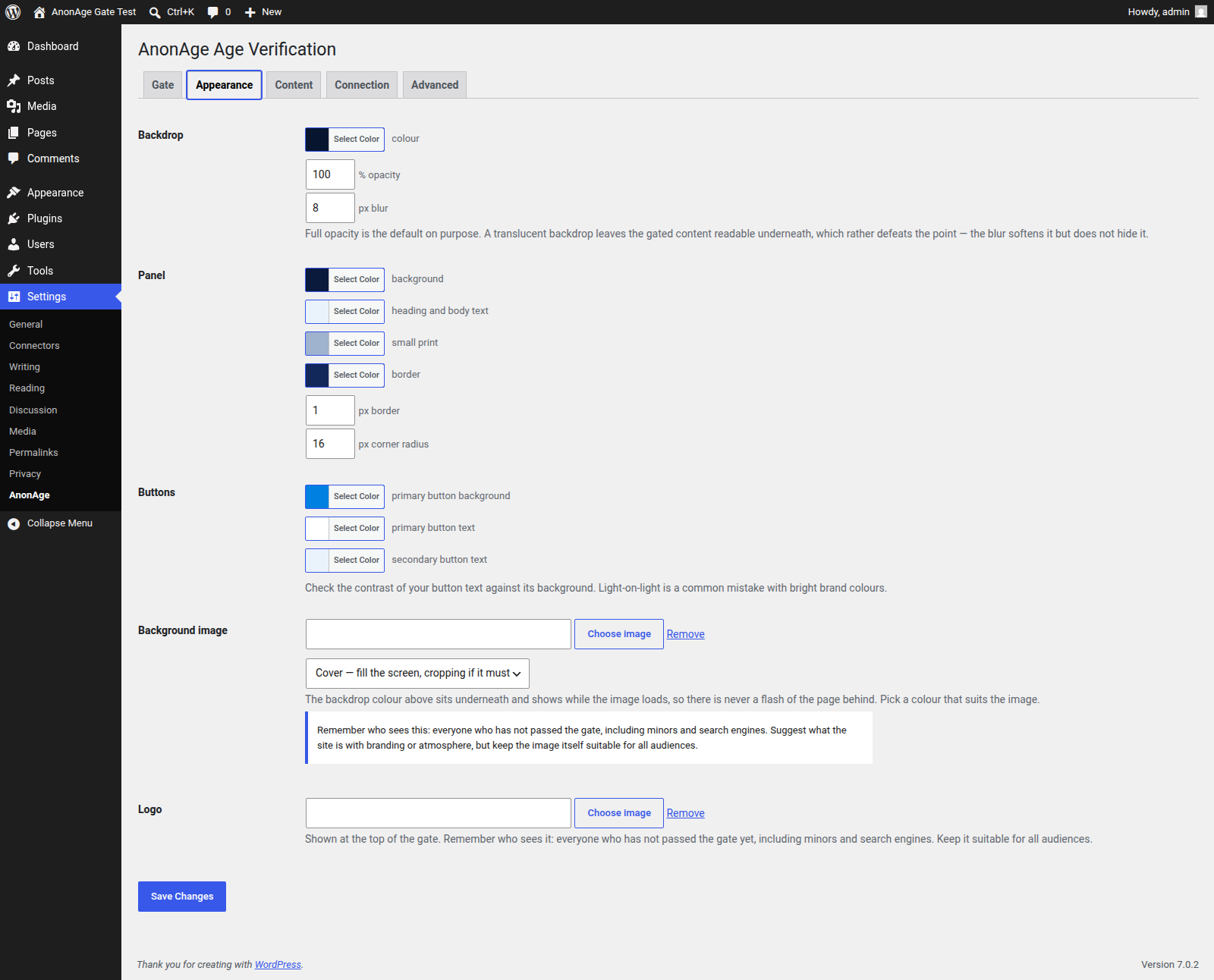
Task: Open the Content tab
Action: [294, 85]
